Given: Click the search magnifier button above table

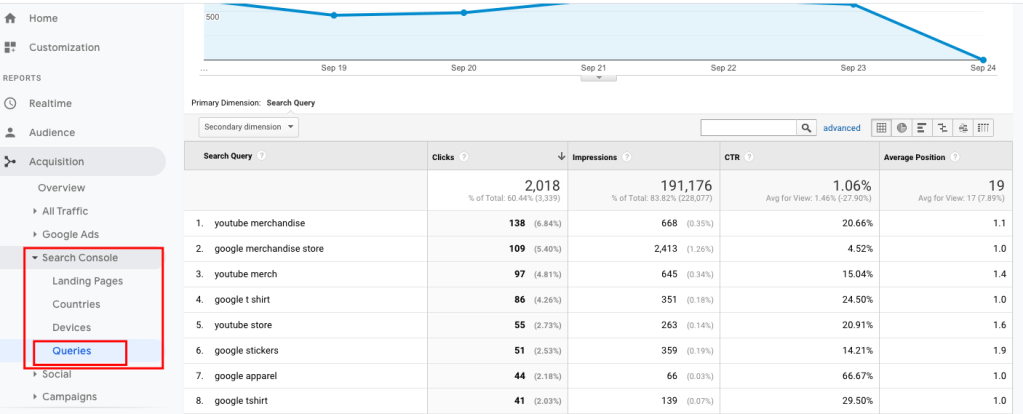Looking at the screenshot, I should click(807, 128).
